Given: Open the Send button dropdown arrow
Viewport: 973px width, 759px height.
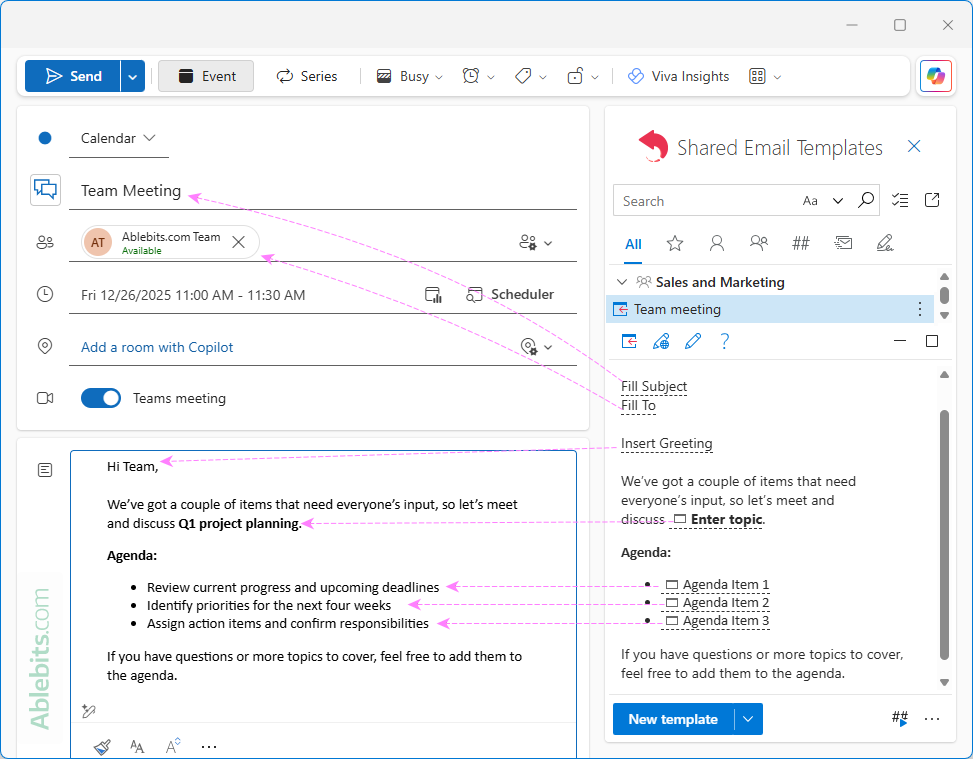Looking at the screenshot, I should coord(131,75).
